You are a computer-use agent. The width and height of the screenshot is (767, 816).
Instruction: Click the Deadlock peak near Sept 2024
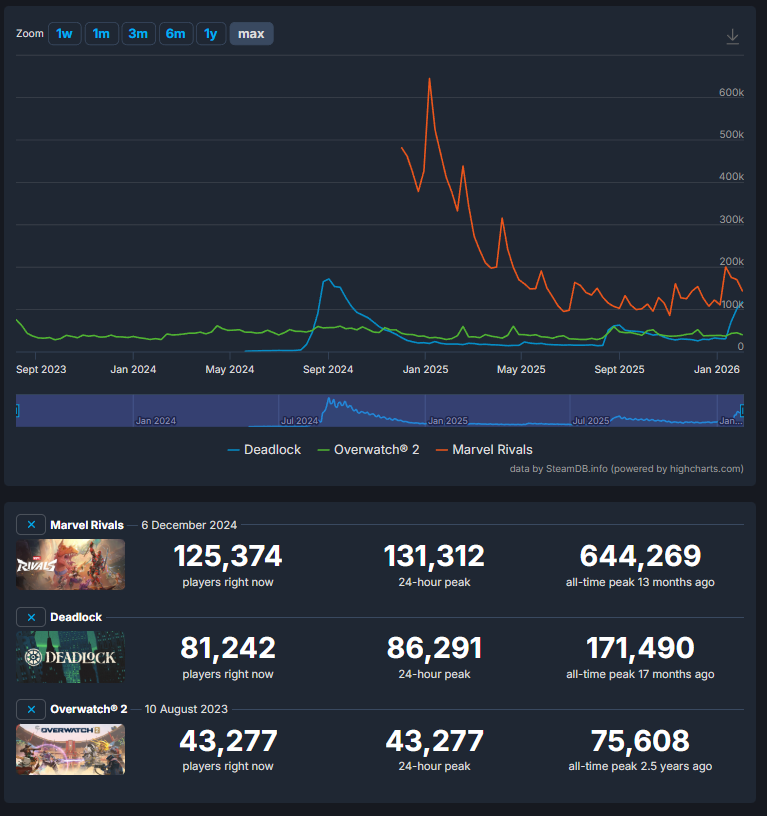[328, 279]
